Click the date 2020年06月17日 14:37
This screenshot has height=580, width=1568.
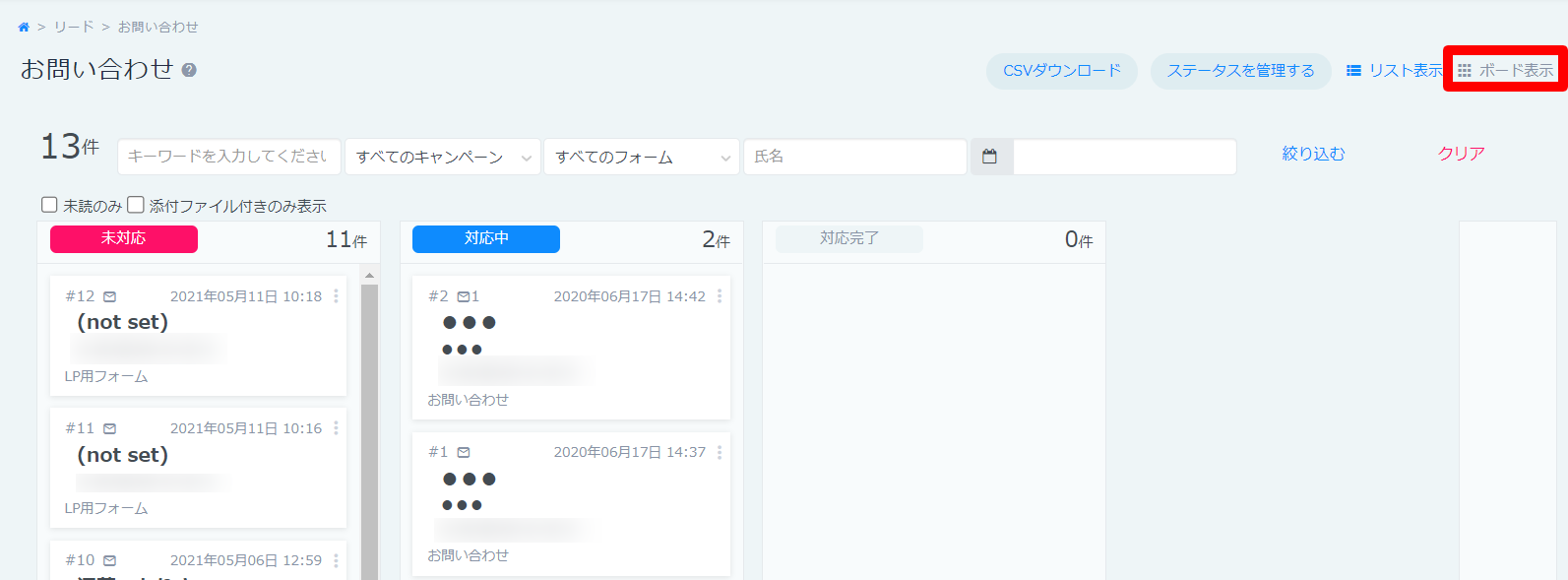click(630, 452)
